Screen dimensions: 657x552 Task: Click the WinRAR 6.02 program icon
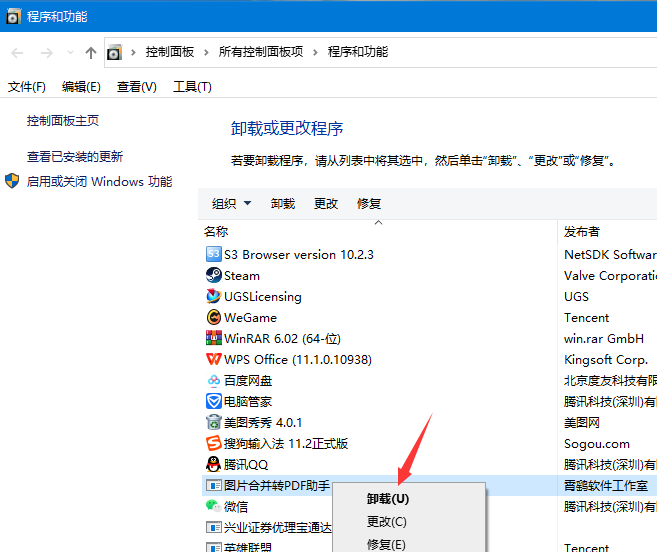coord(214,338)
